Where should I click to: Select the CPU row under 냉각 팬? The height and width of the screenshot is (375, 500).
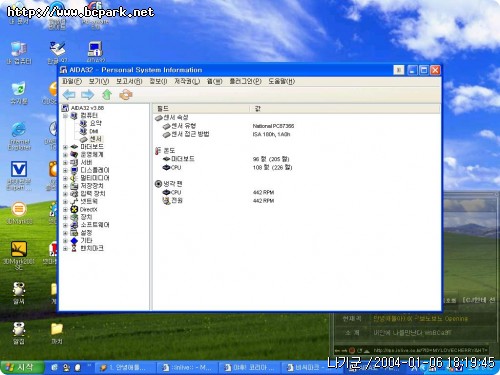(x=172, y=192)
